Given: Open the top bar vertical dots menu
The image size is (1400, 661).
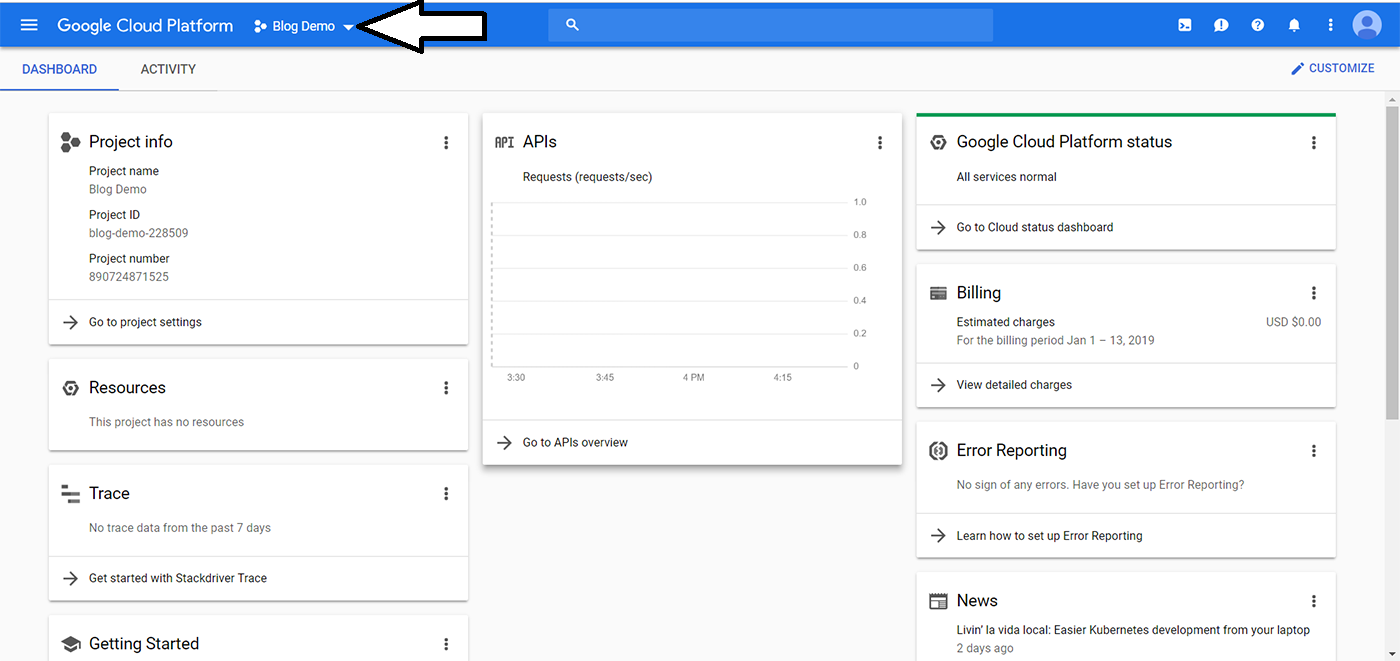Looking at the screenshot, I should 1330,25.
